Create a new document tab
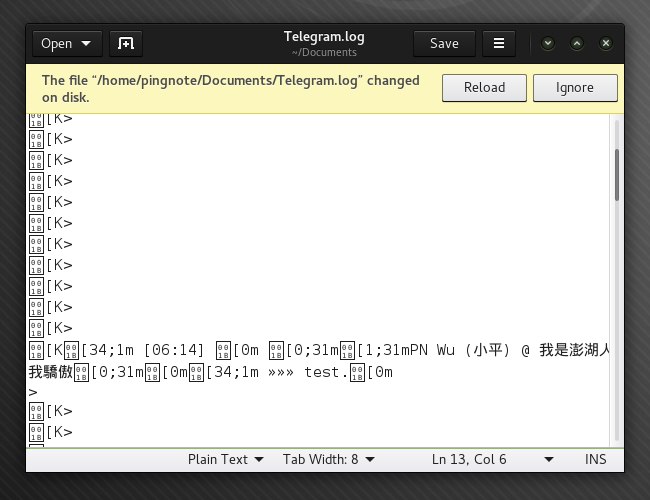 pyautogui.click(x=126, y=44)
